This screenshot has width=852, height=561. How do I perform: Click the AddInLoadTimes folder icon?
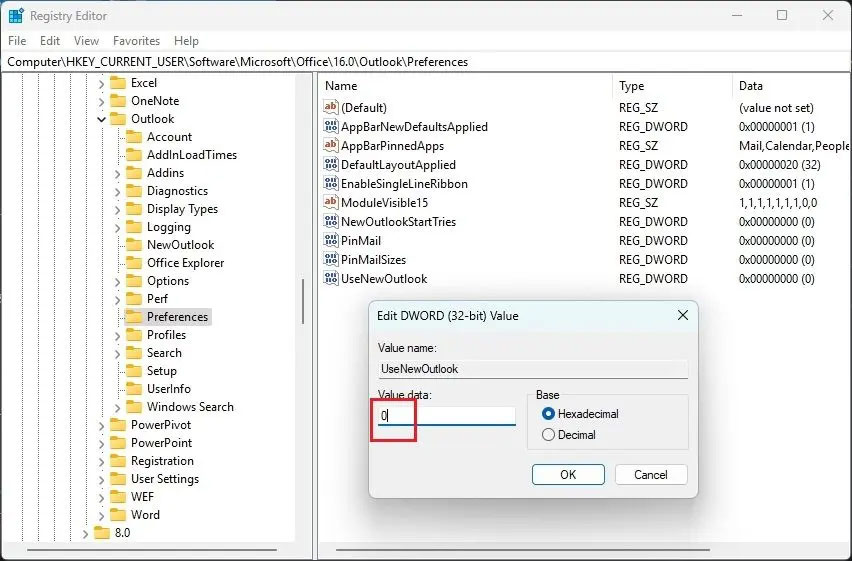click(x=134, y=154)
